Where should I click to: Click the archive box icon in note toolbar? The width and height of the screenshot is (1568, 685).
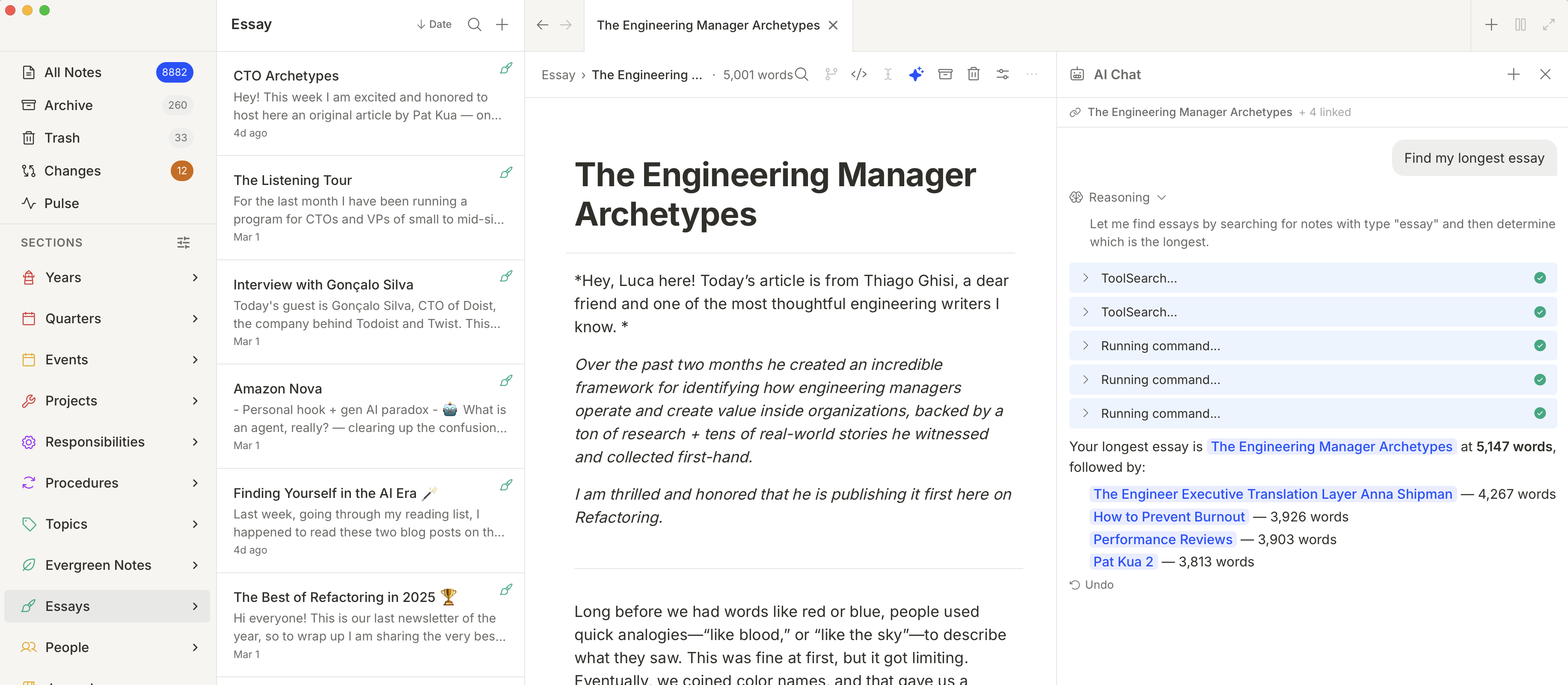pyautogui.click(x=945, y=74)
